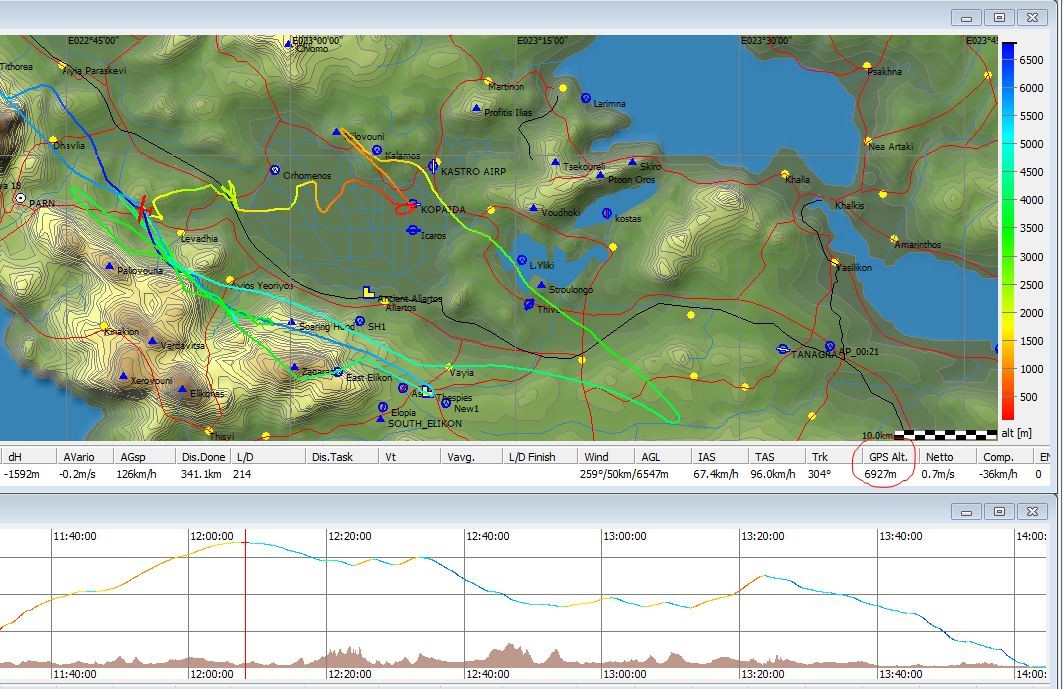The image size is (1063, 689).
Task: Click the Ptoon Oros peak triangle
Action: tap(600, 176)
